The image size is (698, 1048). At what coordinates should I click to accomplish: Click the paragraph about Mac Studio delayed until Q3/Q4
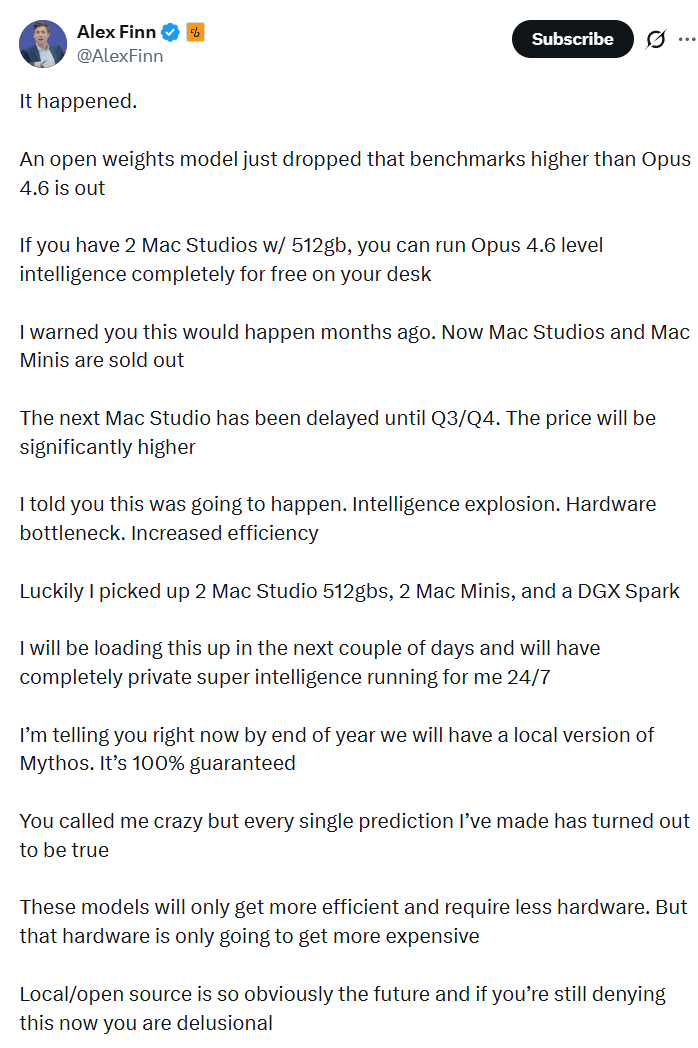coord(335,432)
